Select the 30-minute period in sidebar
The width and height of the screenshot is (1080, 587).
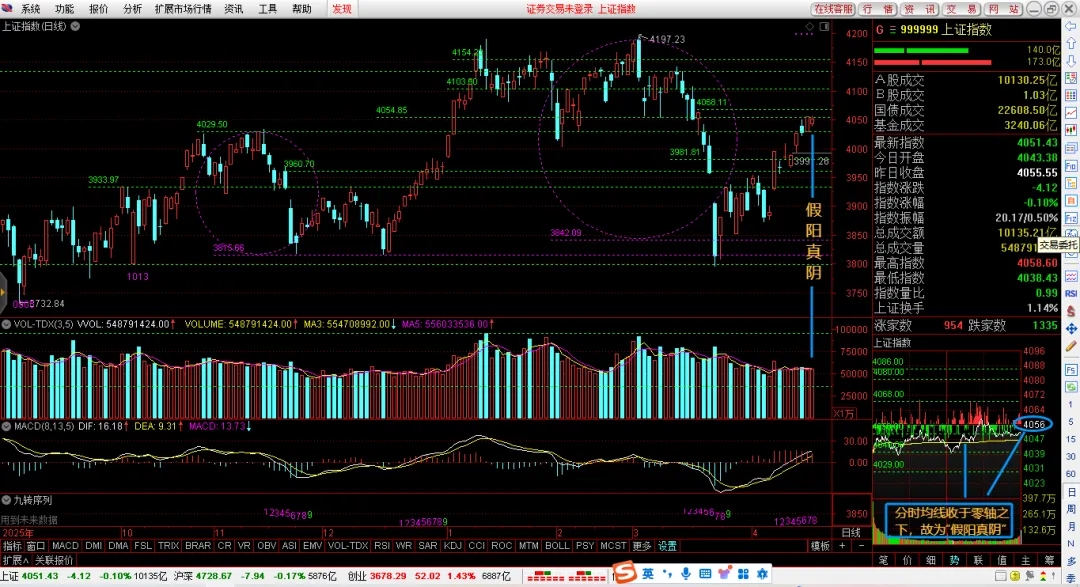point(1071,456)
